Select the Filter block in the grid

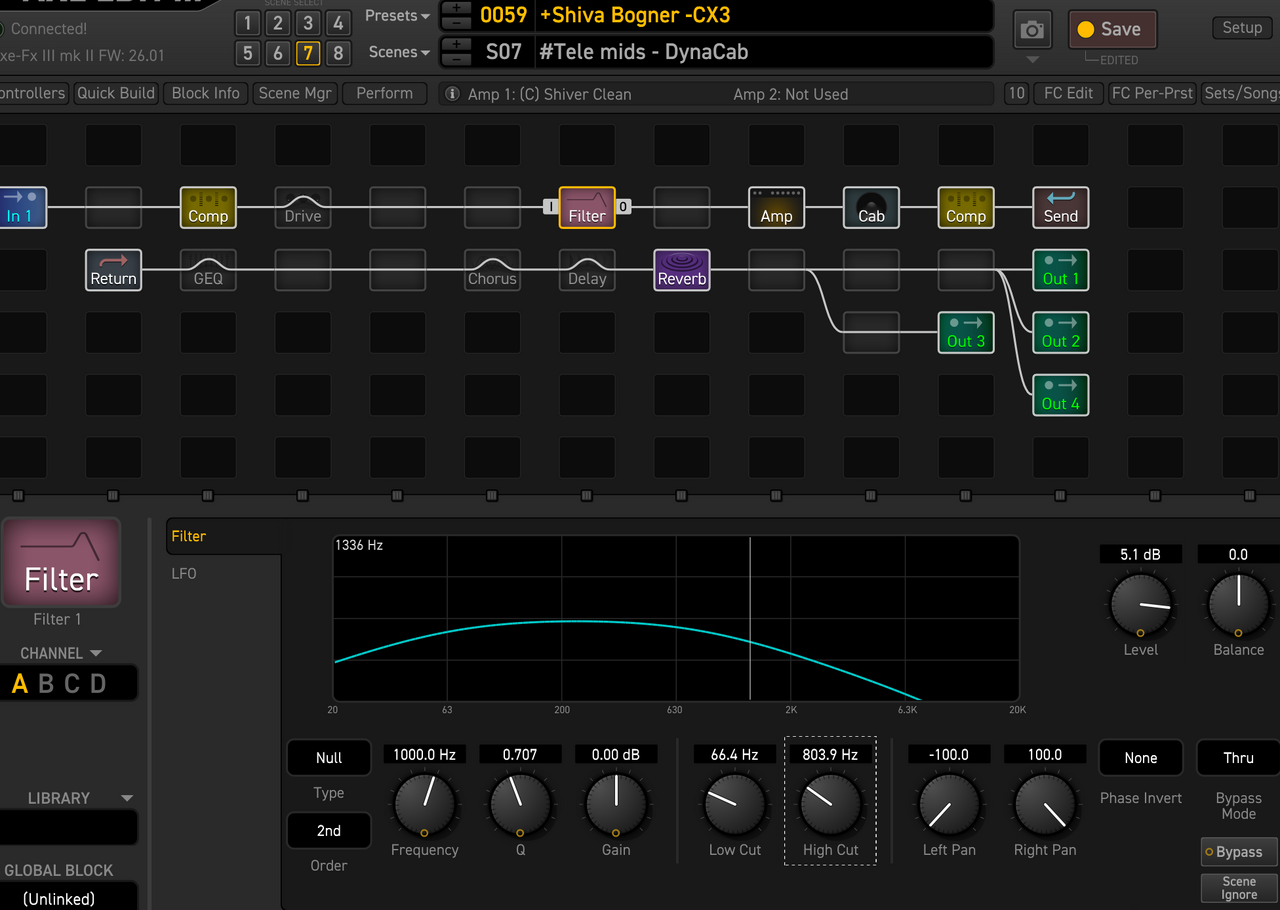tap(587, 208)
